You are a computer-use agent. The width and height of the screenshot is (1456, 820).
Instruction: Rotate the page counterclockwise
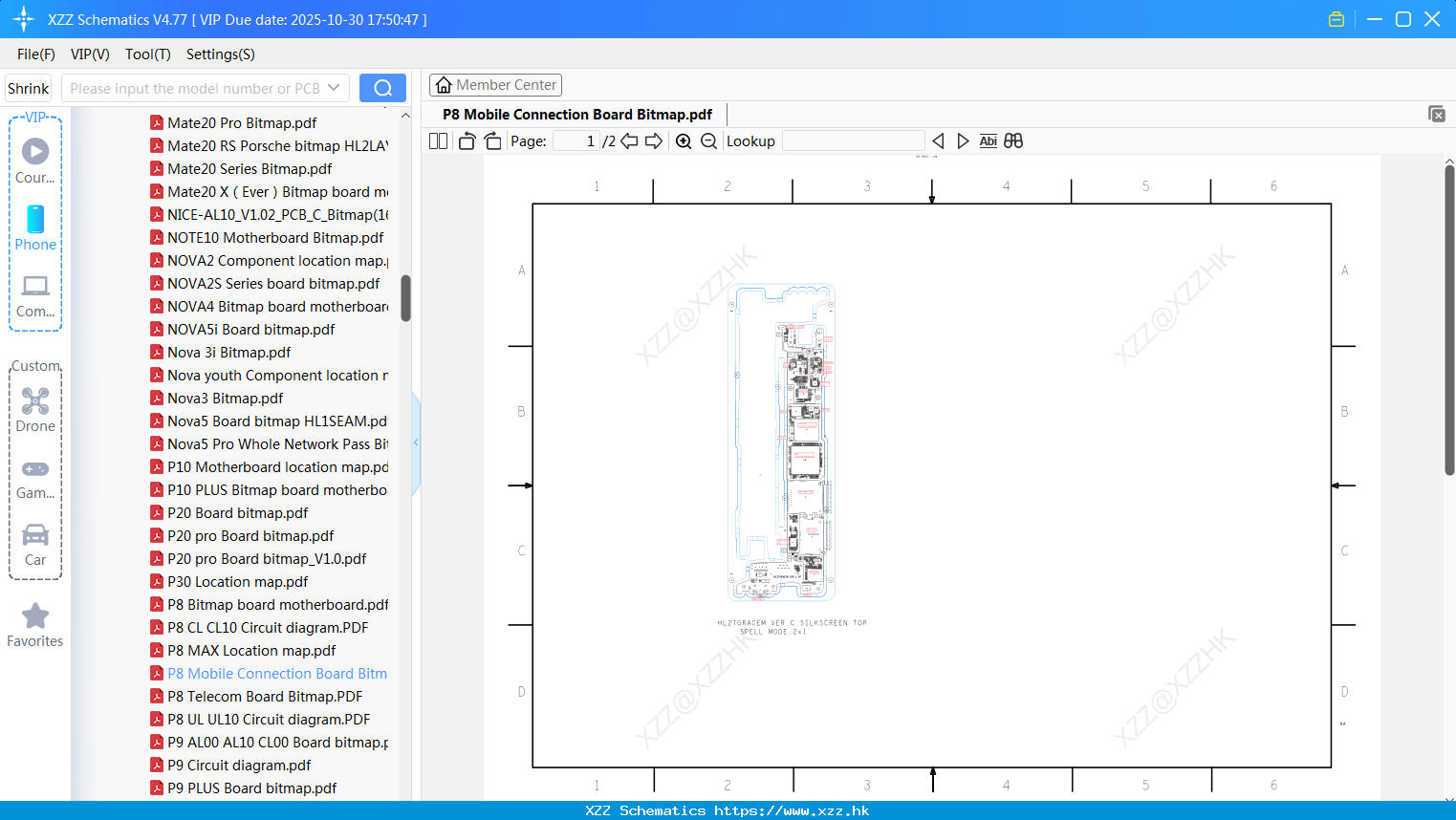tap(467, 141)
